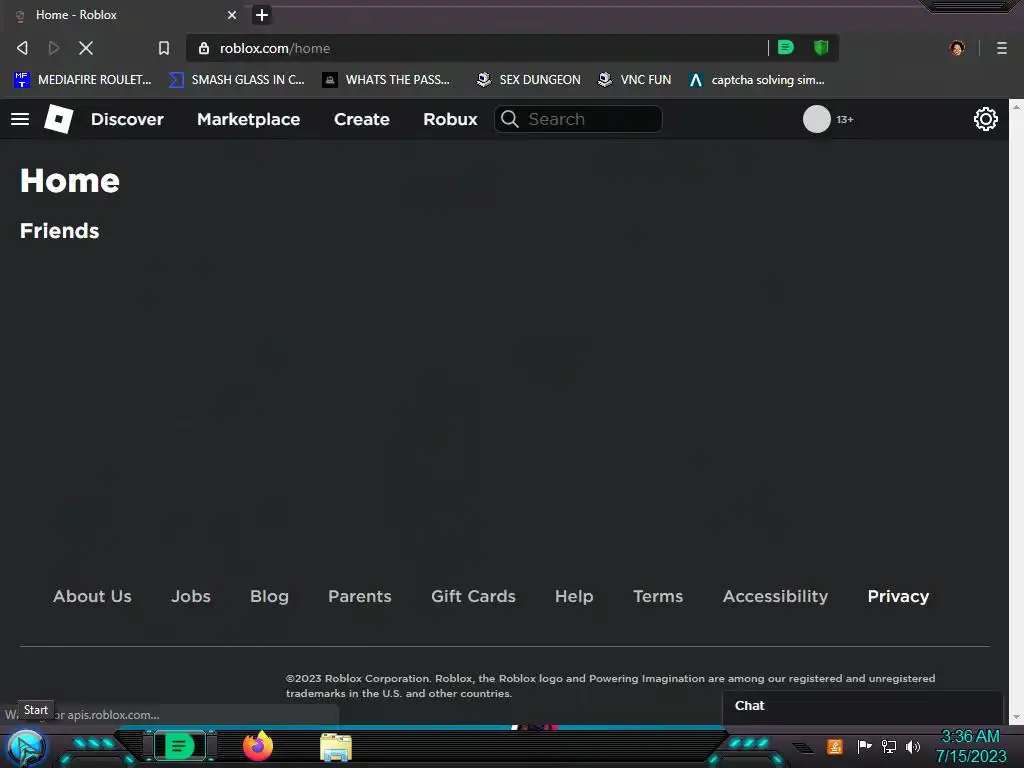Image resolution: width=1024 pixels, height=768 pixels.
Task: Open Robux in Roblox navbar
Action: tap(450, 119)
